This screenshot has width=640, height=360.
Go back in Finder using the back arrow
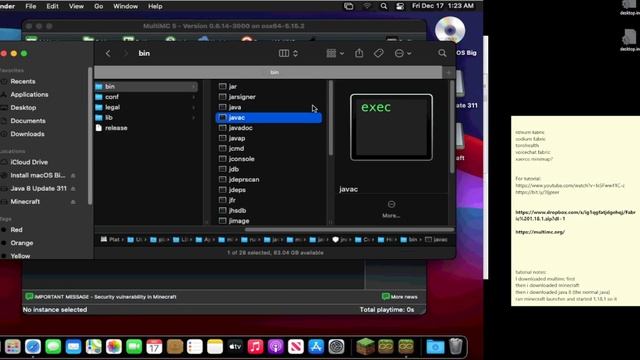108,53
